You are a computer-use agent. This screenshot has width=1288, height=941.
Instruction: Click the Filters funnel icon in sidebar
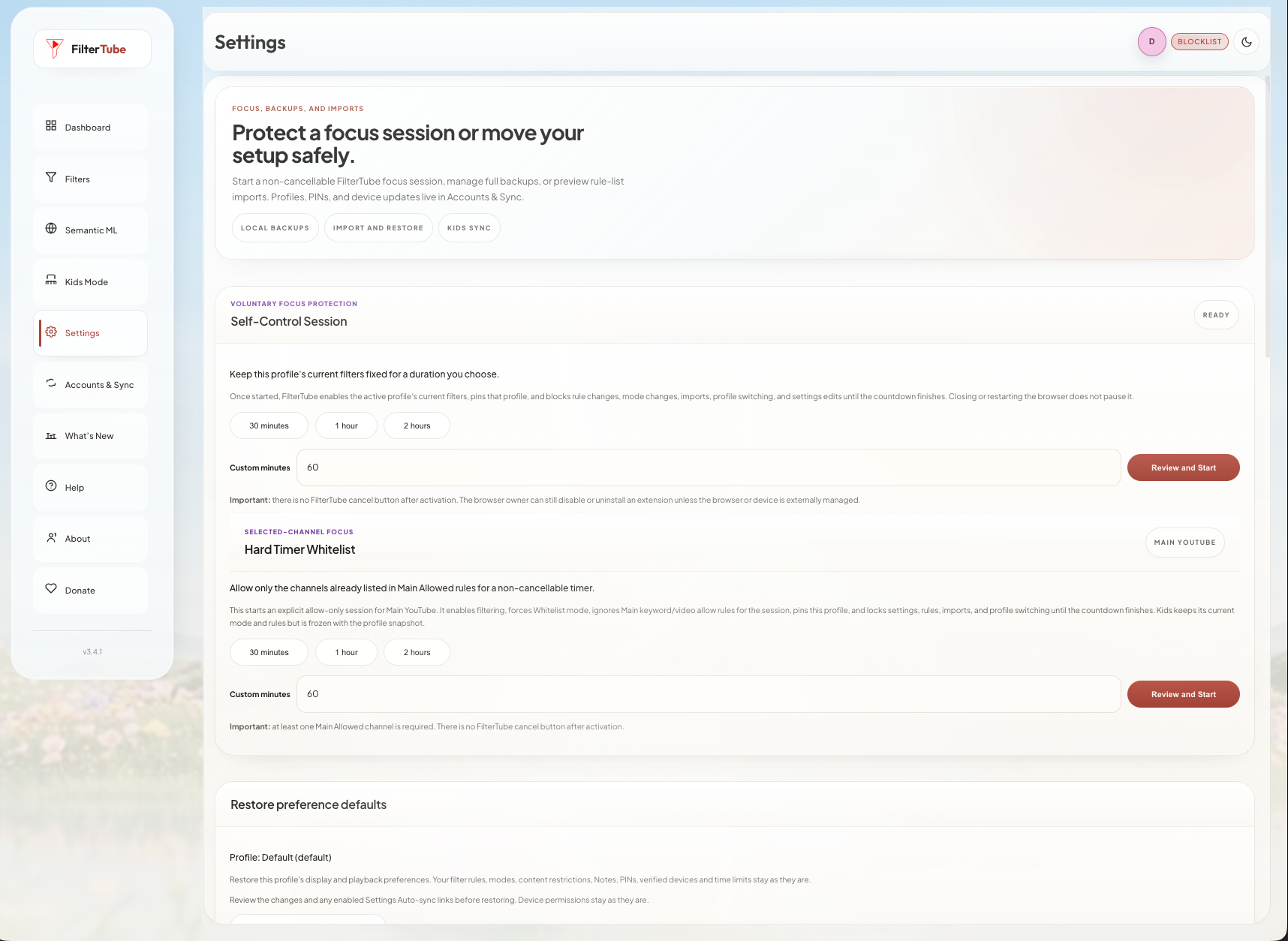tap(51, 178)
